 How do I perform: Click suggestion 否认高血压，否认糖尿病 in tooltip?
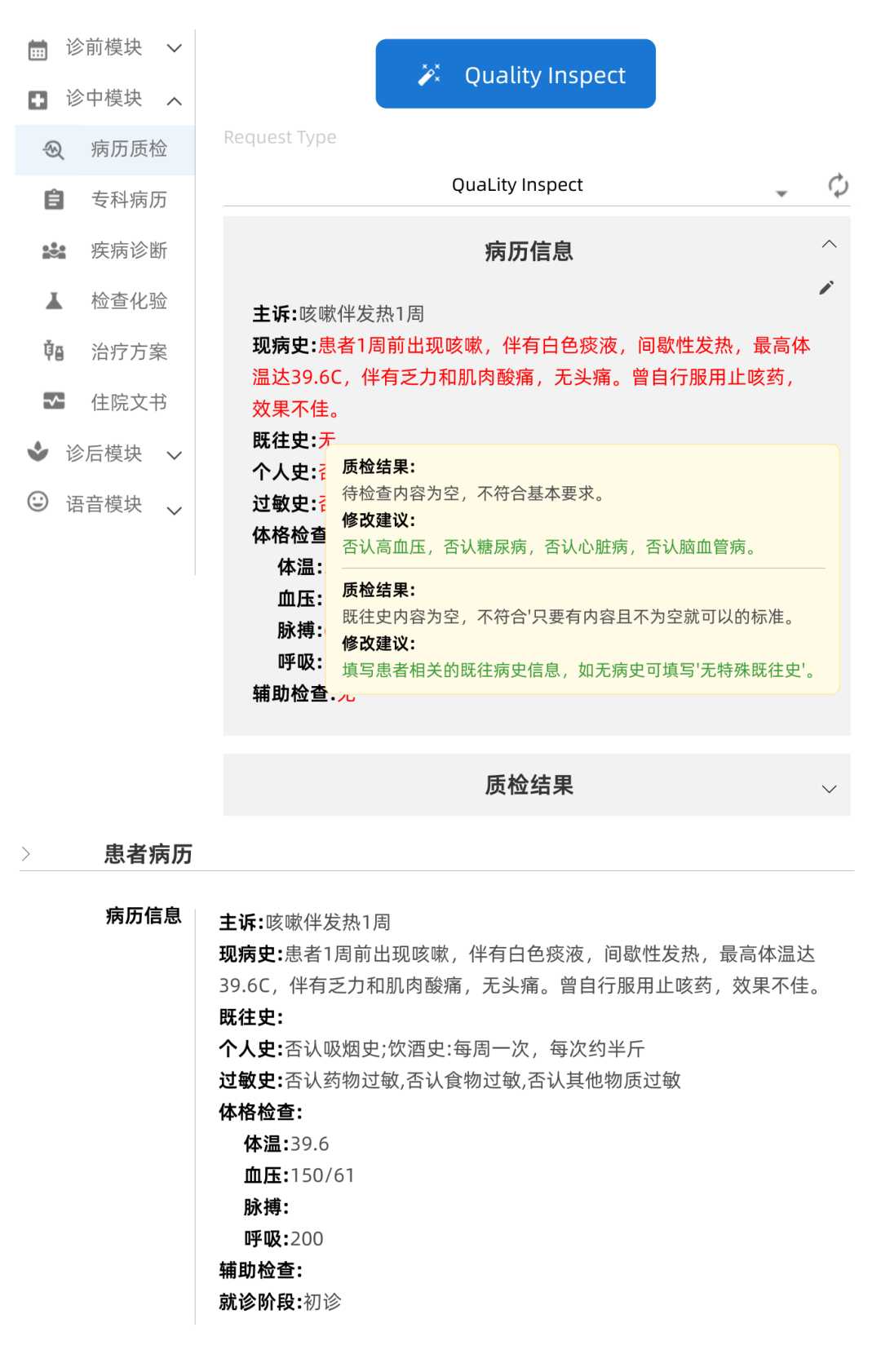point(551,547)
